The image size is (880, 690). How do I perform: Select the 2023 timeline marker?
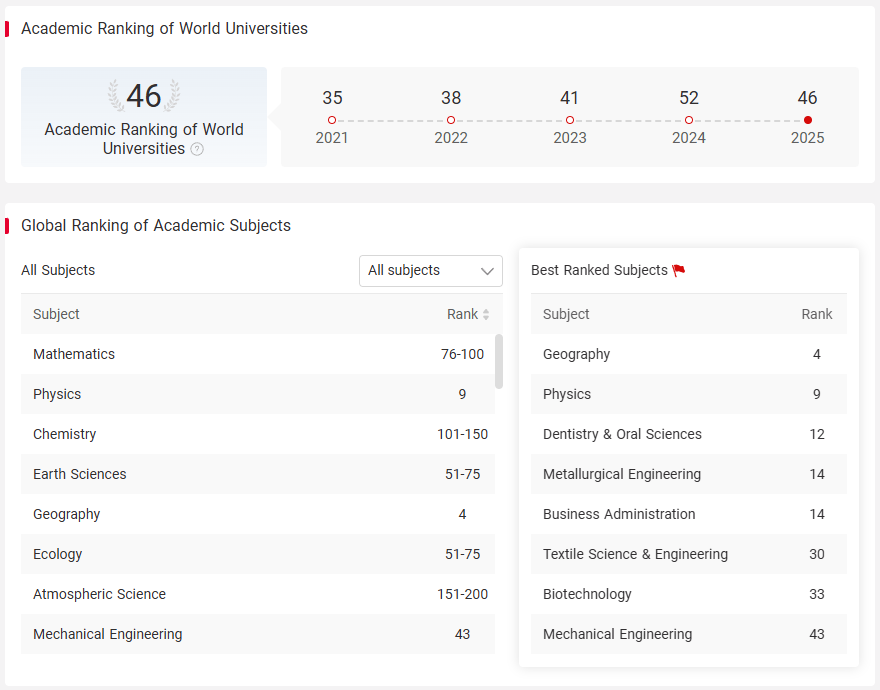570,120
